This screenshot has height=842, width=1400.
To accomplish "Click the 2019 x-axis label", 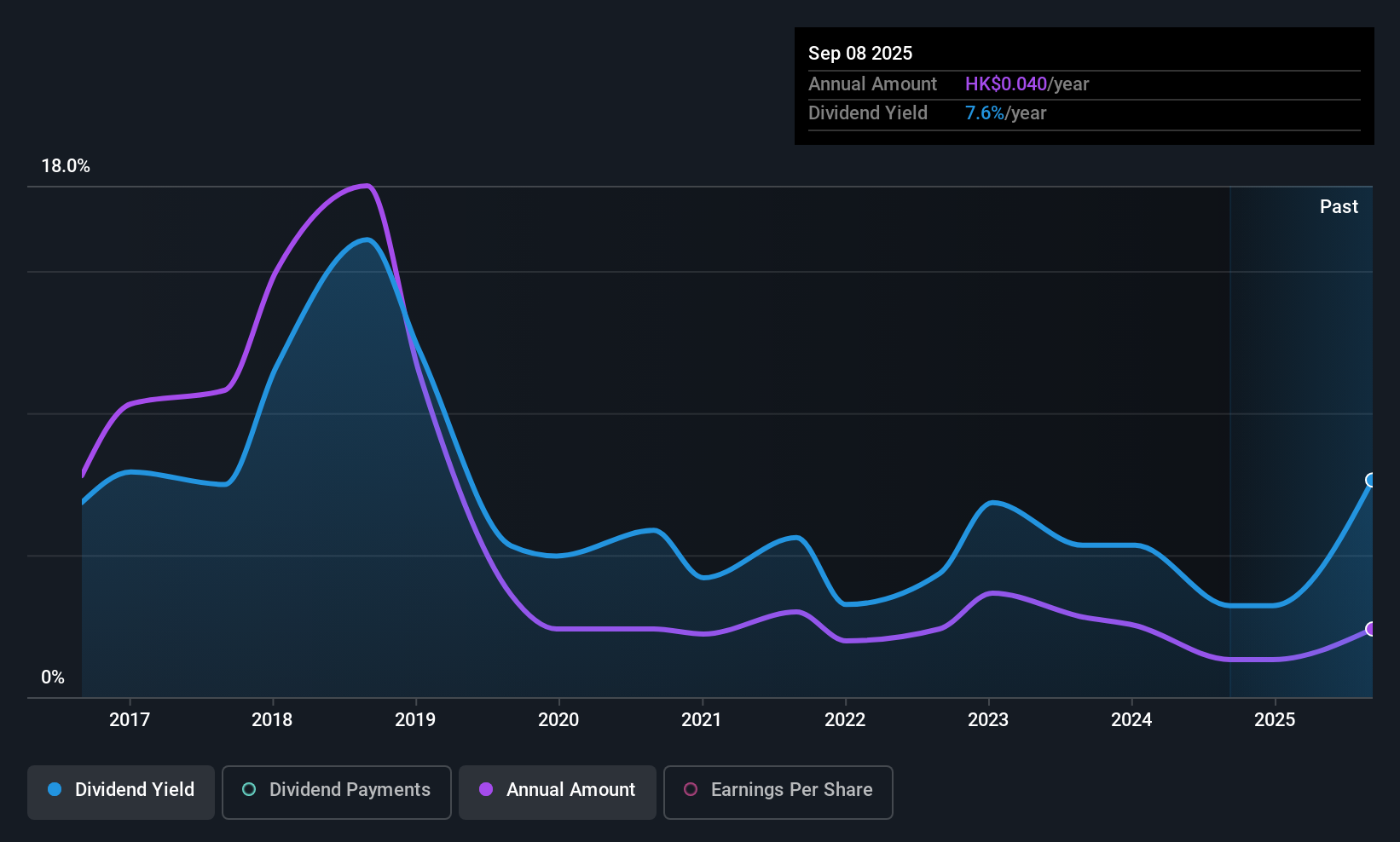I will pos(415,720).
